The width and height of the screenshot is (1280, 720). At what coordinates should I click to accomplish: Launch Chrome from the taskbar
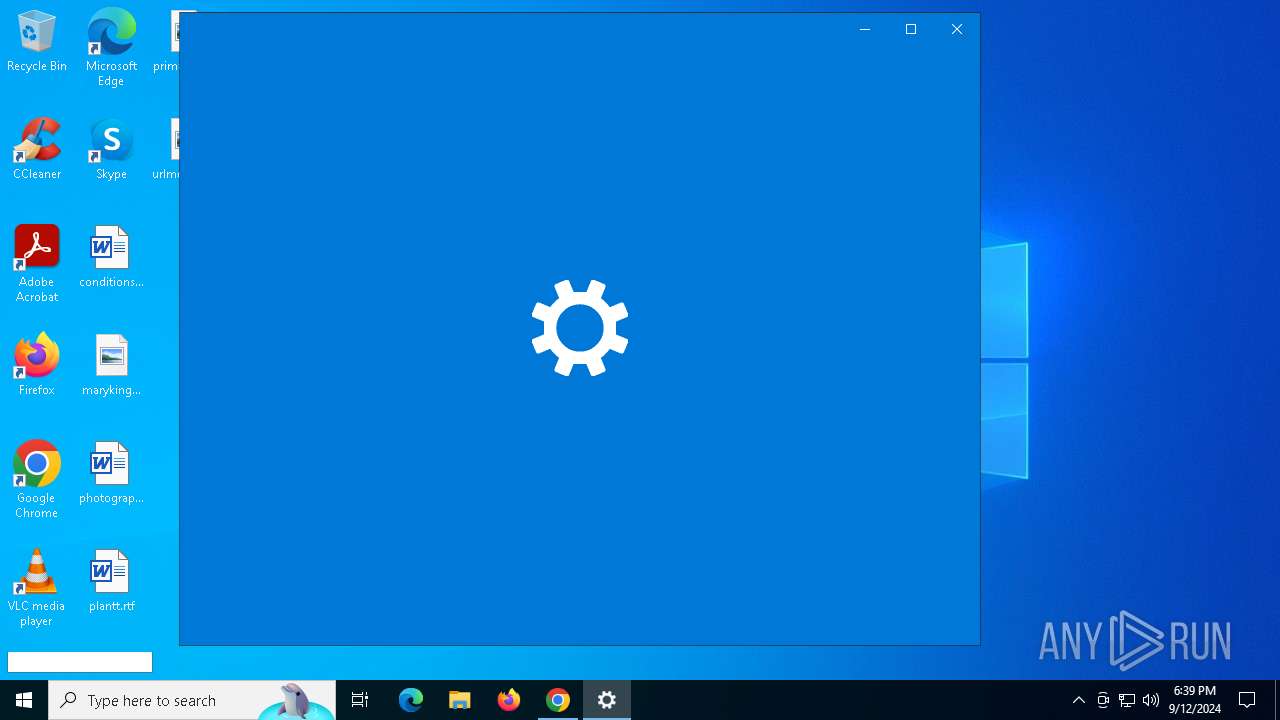pyautogui.click(x=558, y=700)
